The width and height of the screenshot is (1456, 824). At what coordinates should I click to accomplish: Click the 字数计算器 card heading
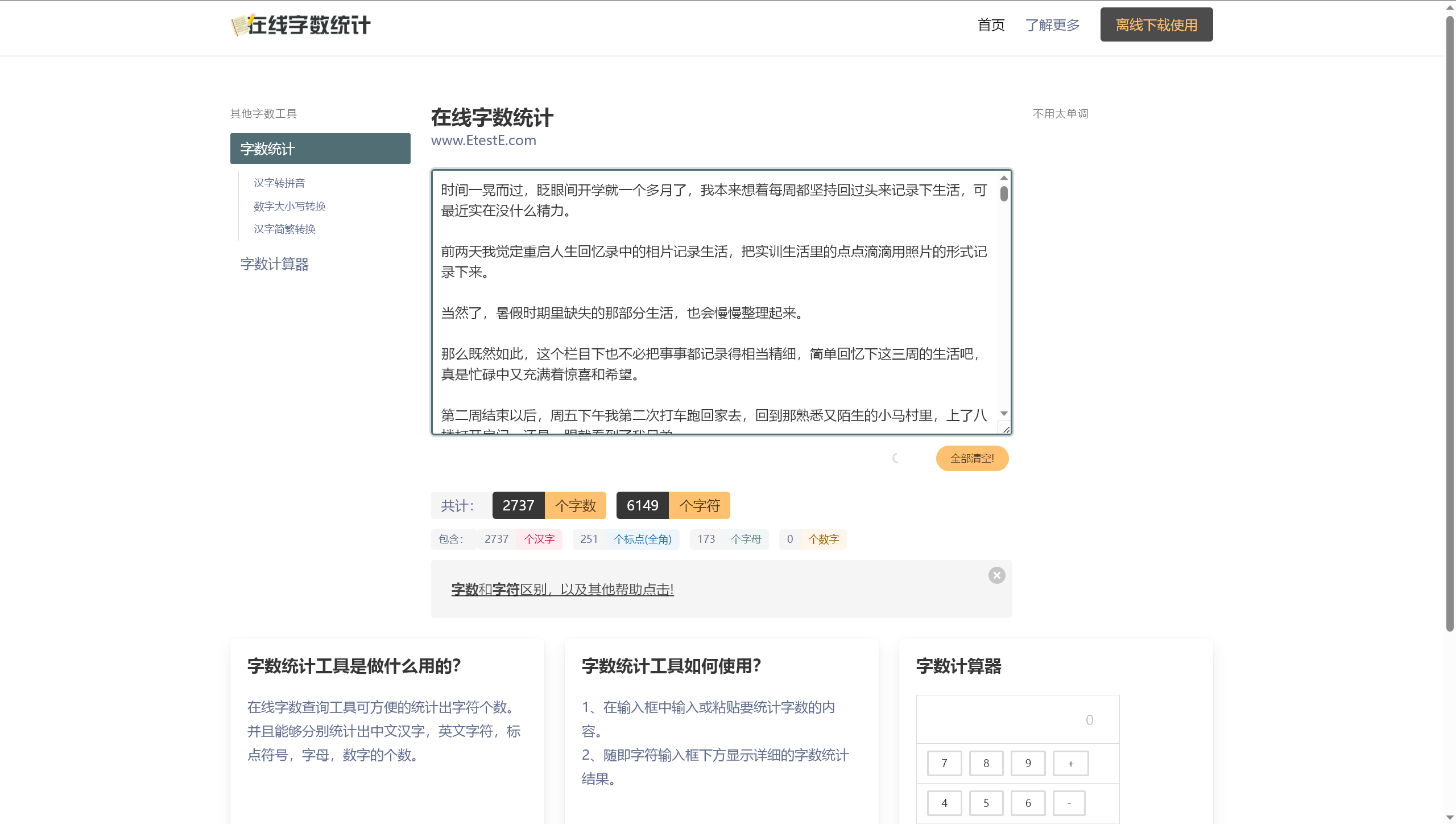[958, 666]
